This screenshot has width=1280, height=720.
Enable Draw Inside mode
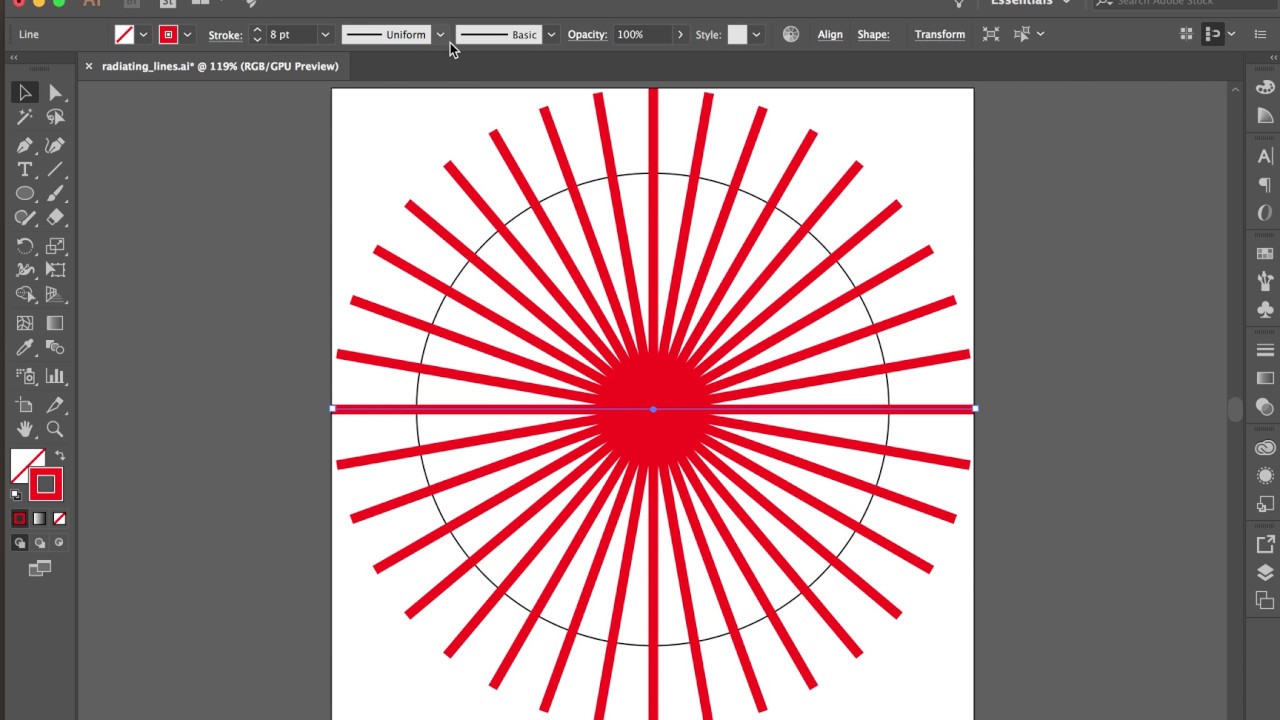(x=59, y=542)
